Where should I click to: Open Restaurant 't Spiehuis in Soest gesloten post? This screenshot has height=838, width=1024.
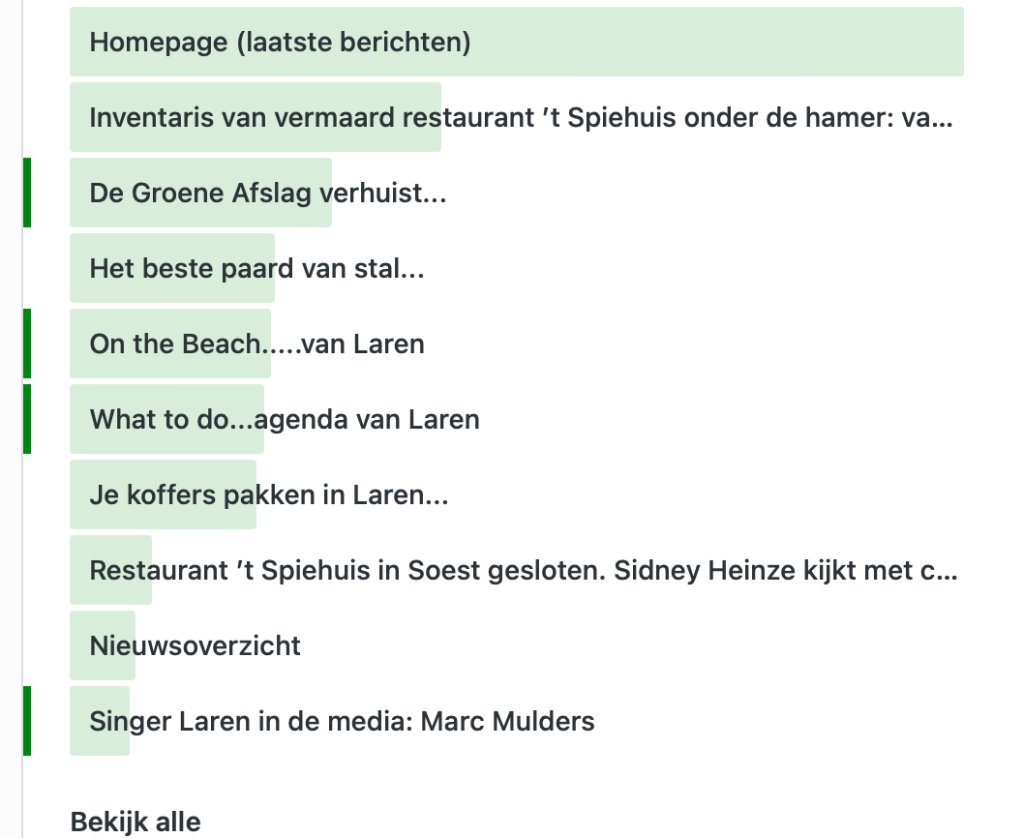pos(523,572)
